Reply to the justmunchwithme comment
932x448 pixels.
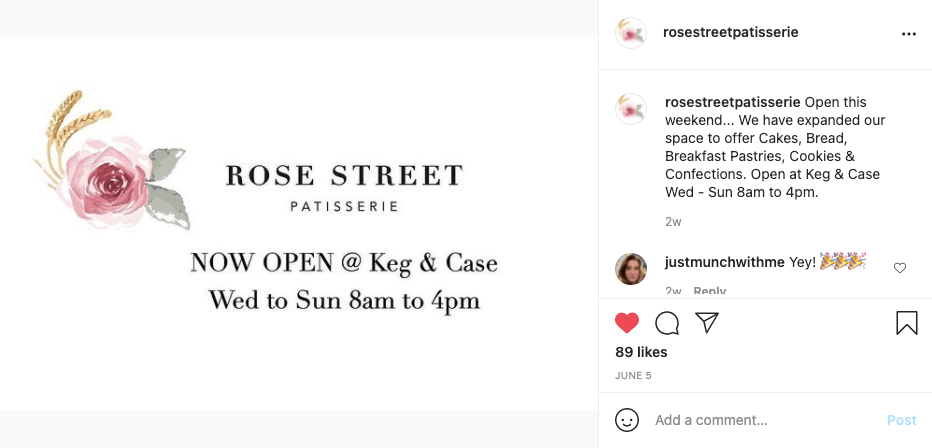click(x=710, y=291)
